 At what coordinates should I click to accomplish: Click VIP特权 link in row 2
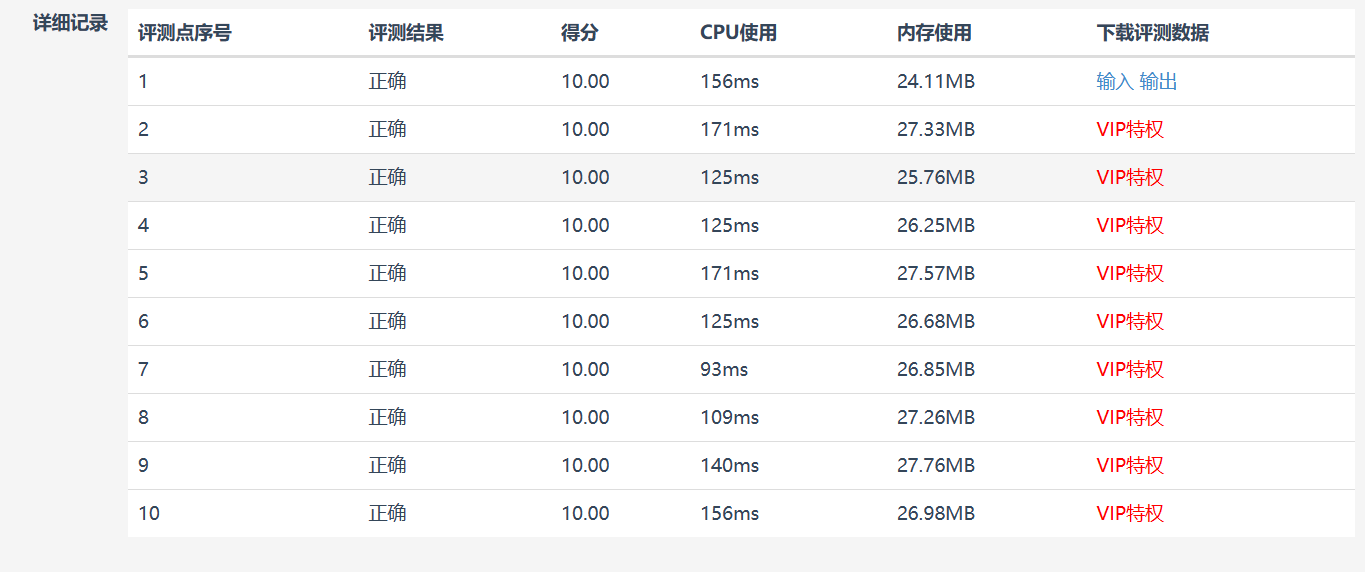click(1130, 130)
